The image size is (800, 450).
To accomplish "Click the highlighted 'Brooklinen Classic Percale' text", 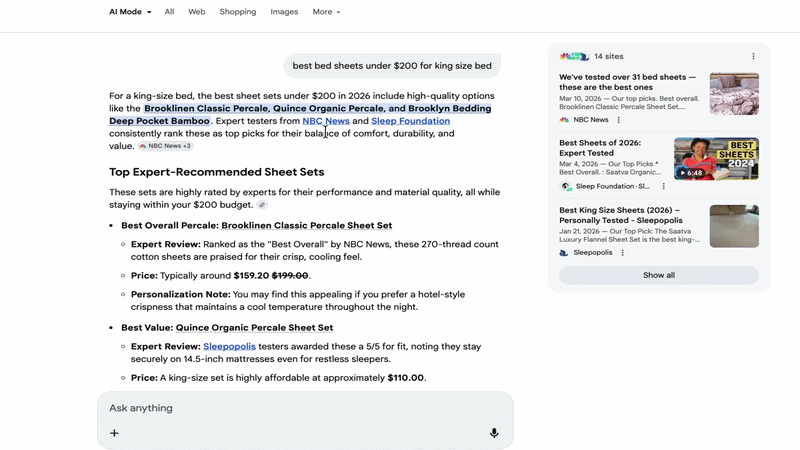I will 206,108.
